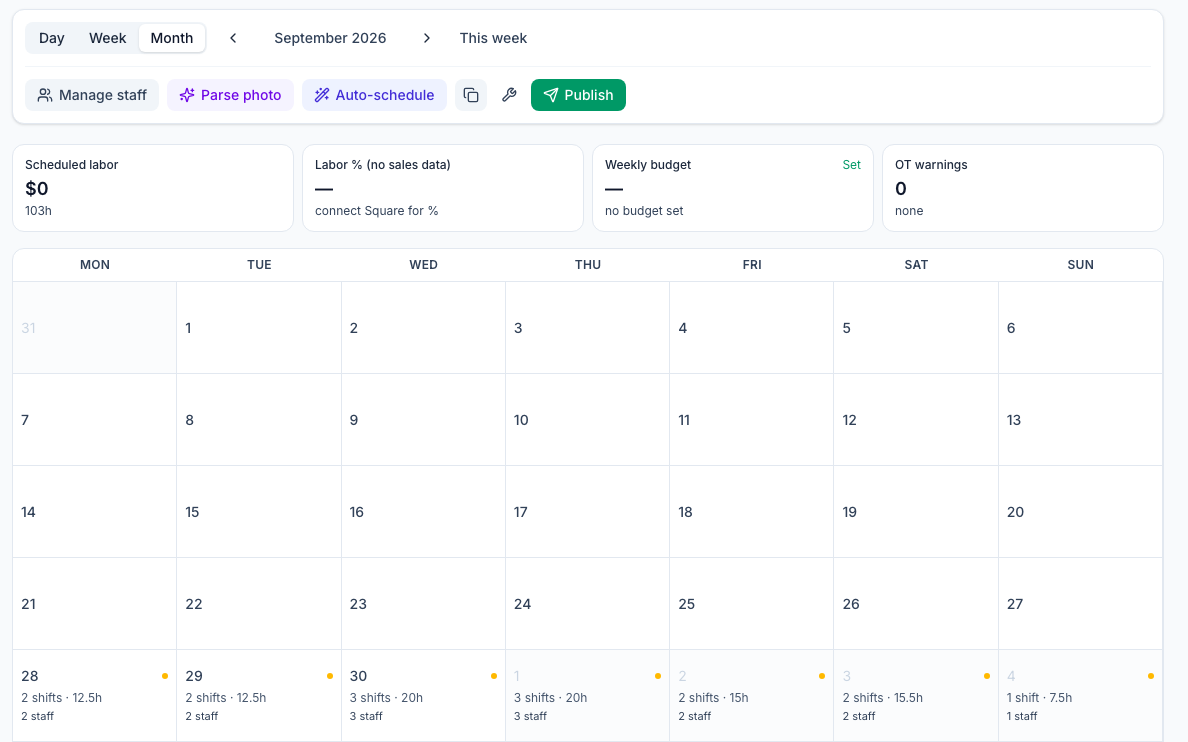Click "connect Square for %" text

[x=377, y=211]
